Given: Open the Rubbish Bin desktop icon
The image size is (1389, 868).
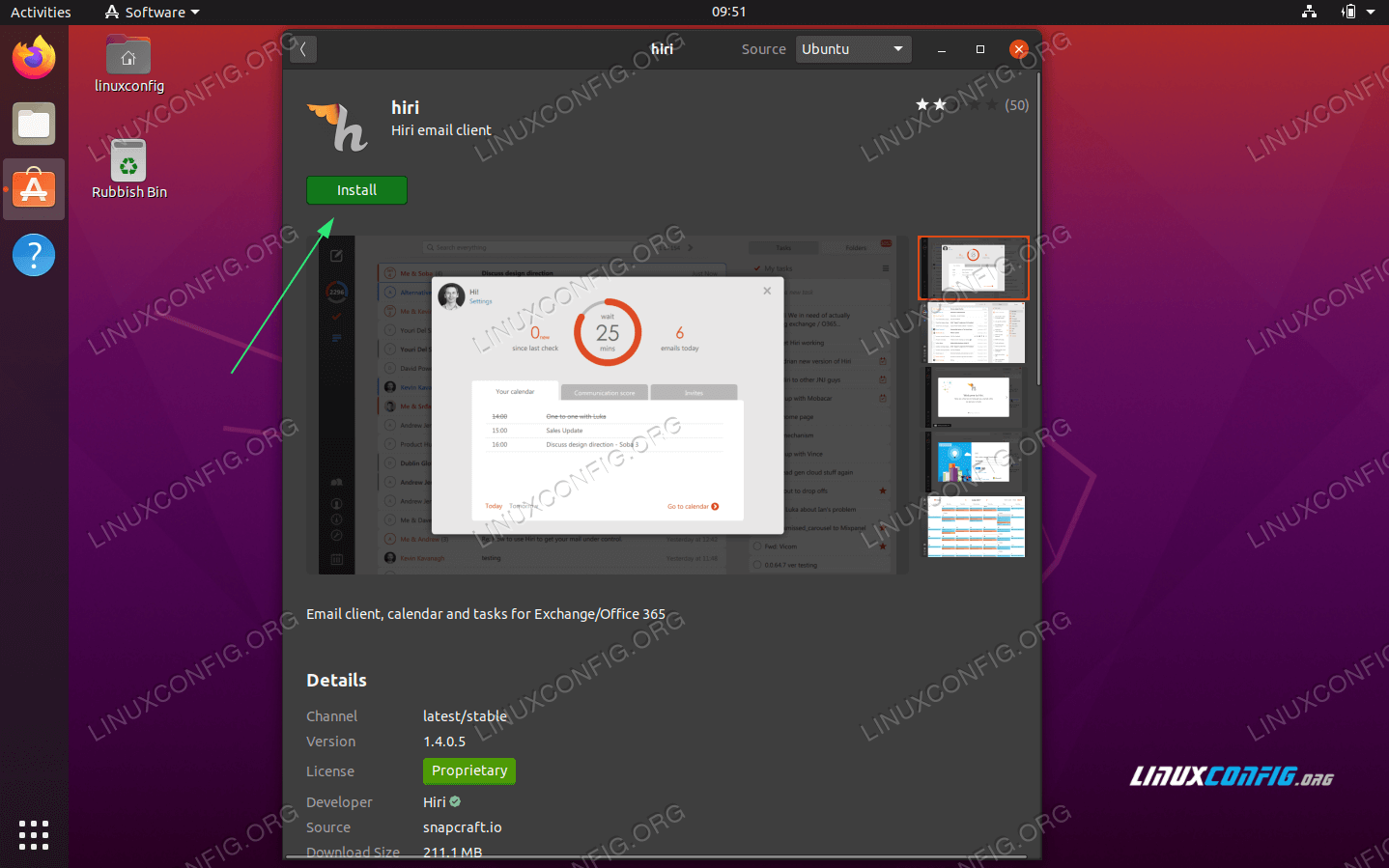Looking at the screenshot, I should [x=128, y=161].
